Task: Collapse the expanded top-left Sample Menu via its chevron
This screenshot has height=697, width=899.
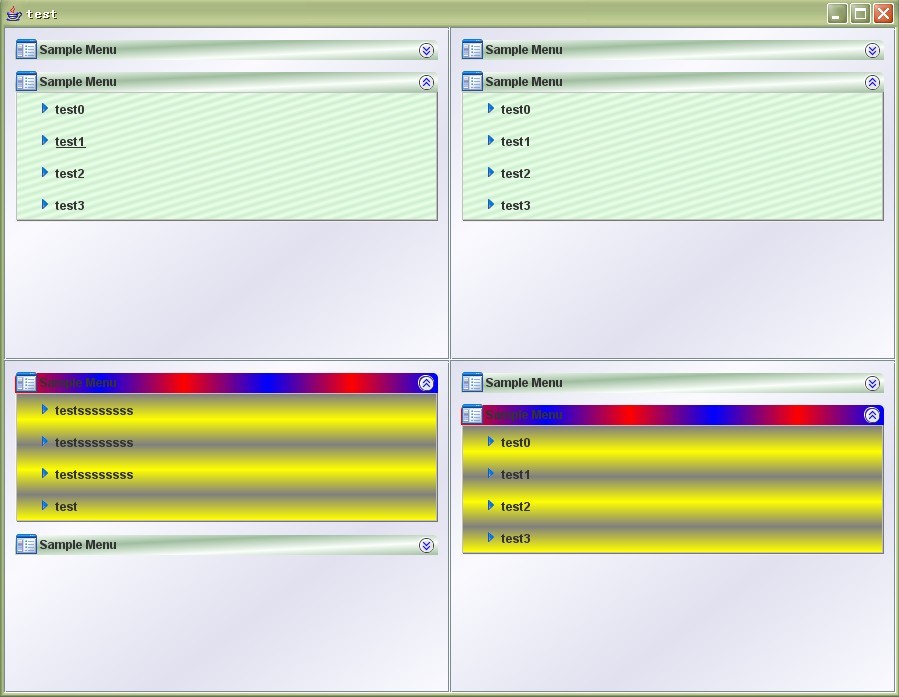Action: [x=425, y=82]
